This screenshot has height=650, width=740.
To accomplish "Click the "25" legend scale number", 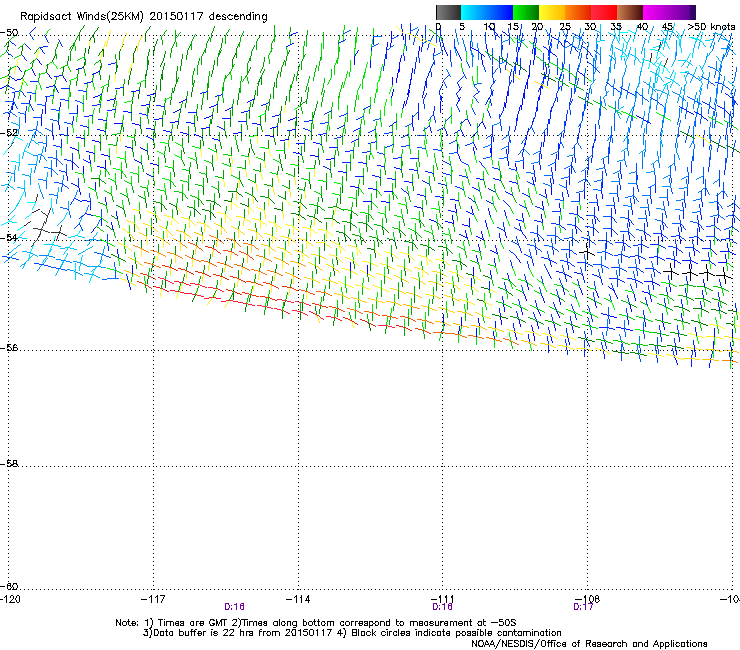I will coord(565,27).
